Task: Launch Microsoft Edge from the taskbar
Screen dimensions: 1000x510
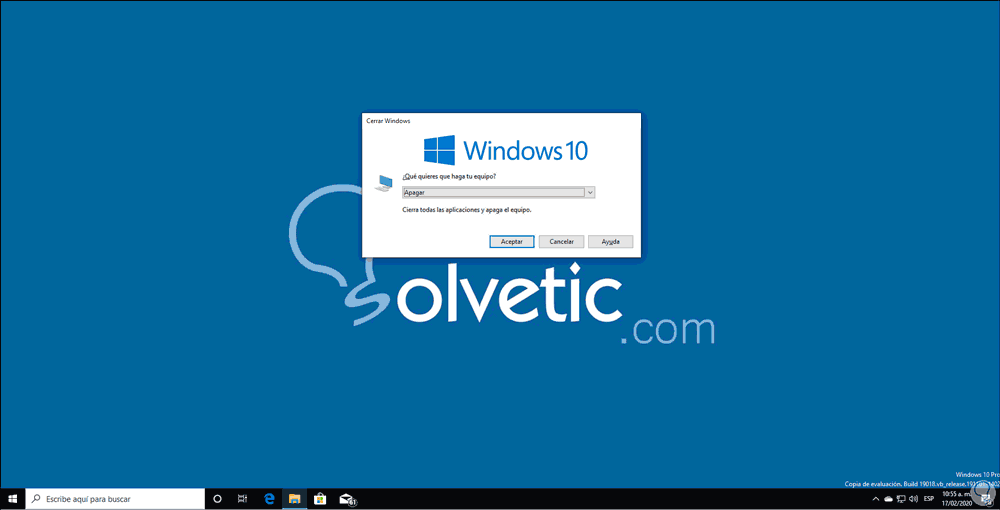Action: point(269,499)
